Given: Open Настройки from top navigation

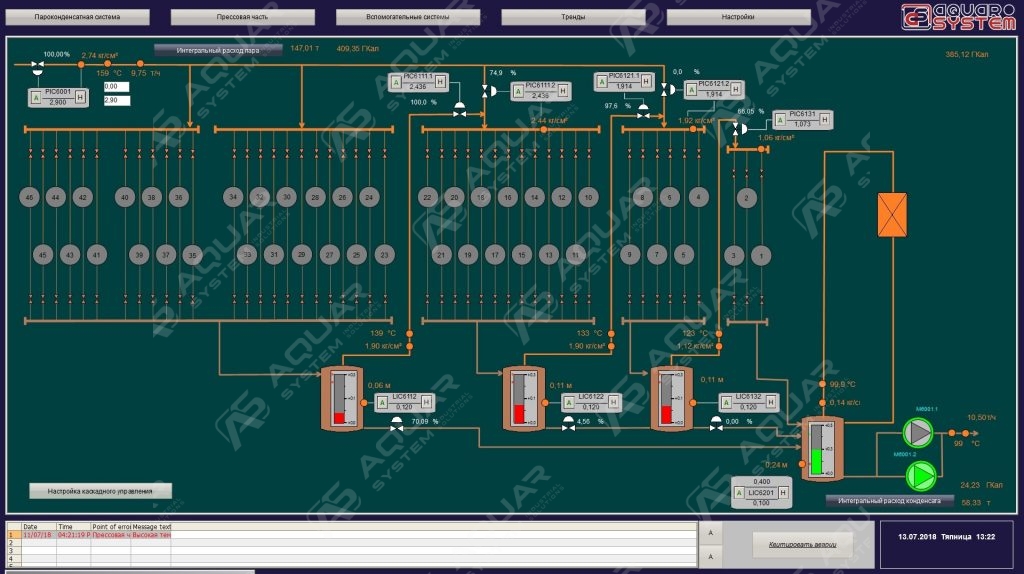Looking at the screenshot, I should point(738,17).
